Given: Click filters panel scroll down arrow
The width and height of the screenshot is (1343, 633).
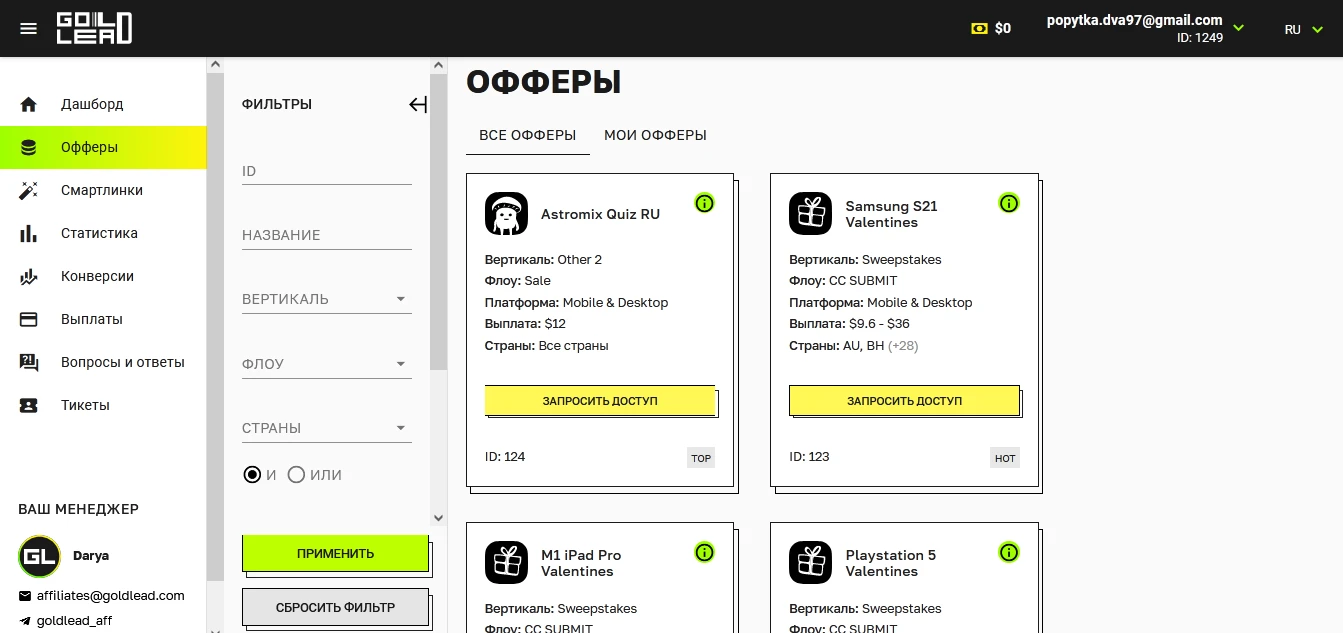Looking at the screenshot, I should coord(438,518).
